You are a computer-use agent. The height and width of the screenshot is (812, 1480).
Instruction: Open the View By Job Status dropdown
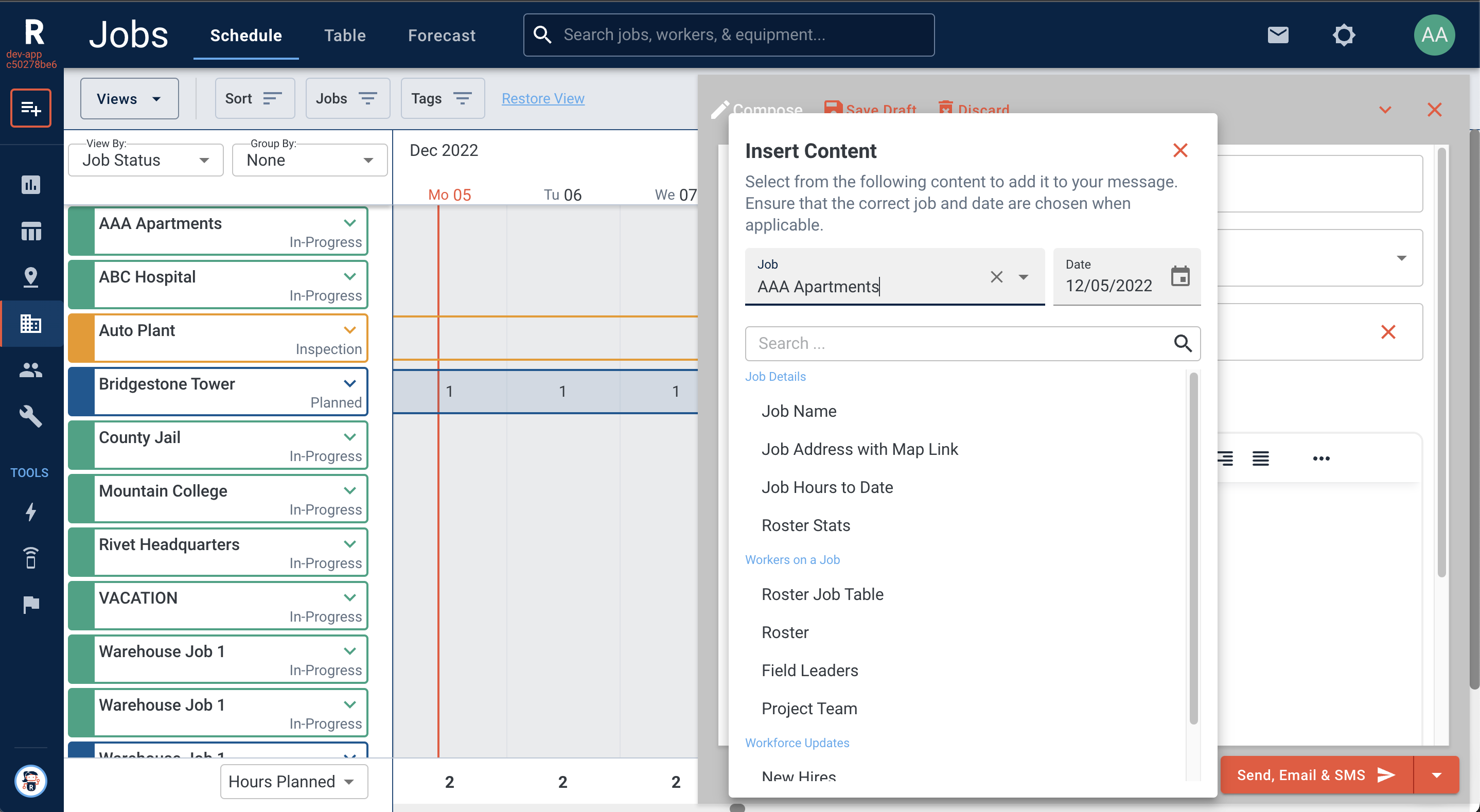(x=145, y=160)
